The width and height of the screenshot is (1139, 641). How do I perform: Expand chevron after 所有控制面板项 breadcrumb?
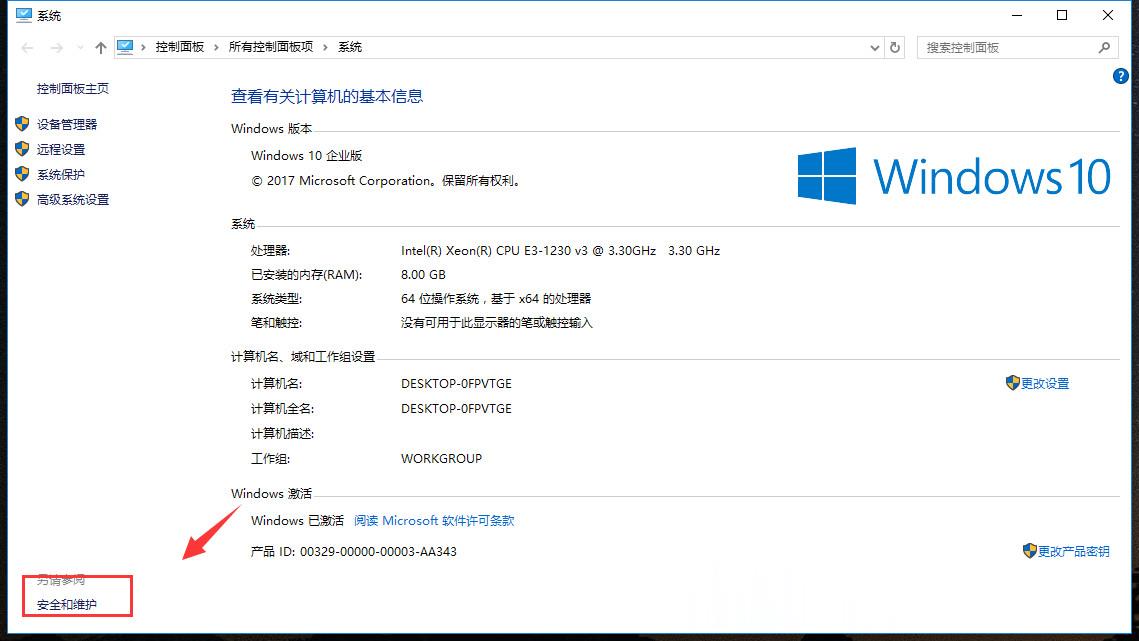click(325, 47)
